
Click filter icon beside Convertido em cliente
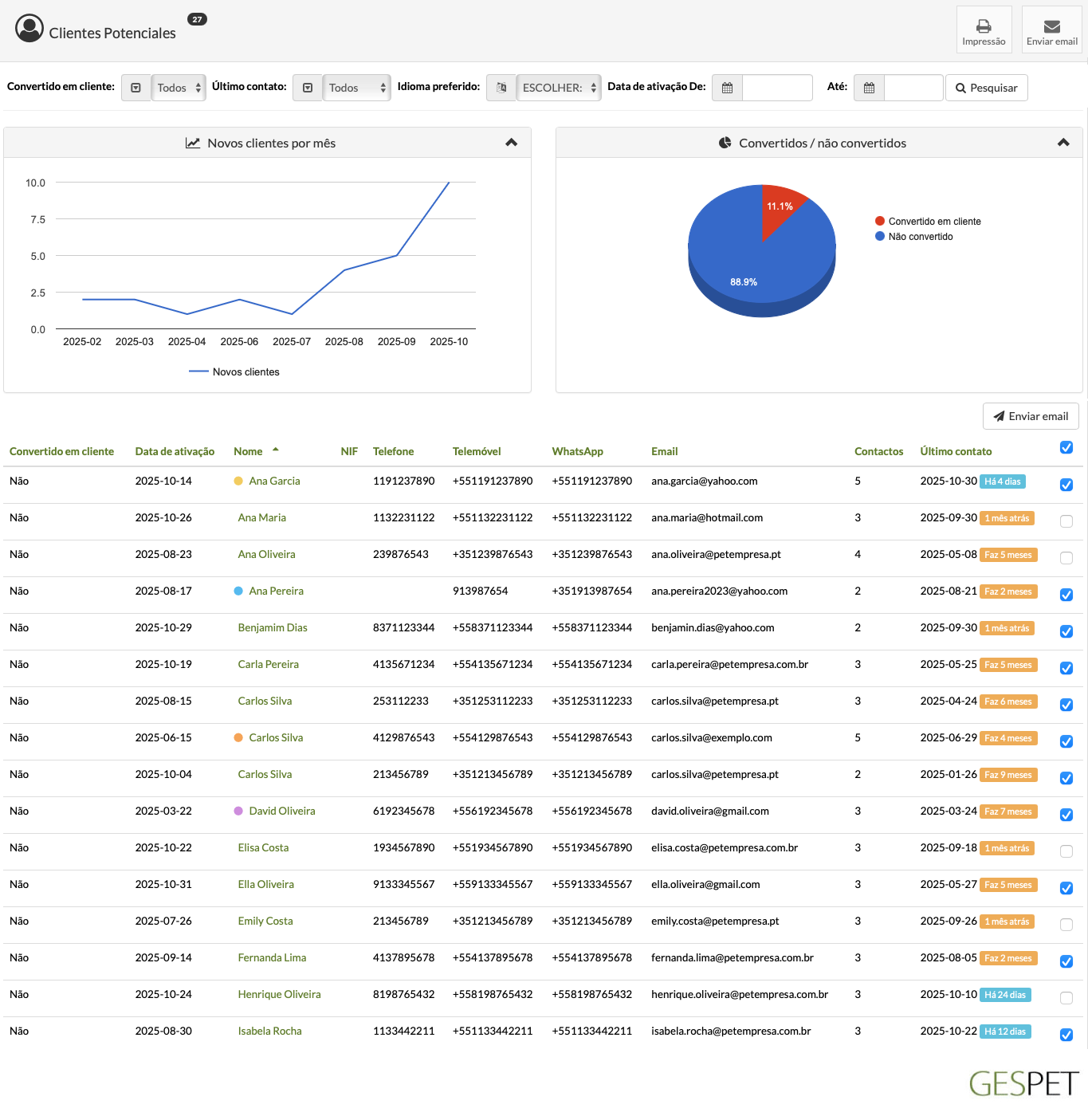click(136, 88)
